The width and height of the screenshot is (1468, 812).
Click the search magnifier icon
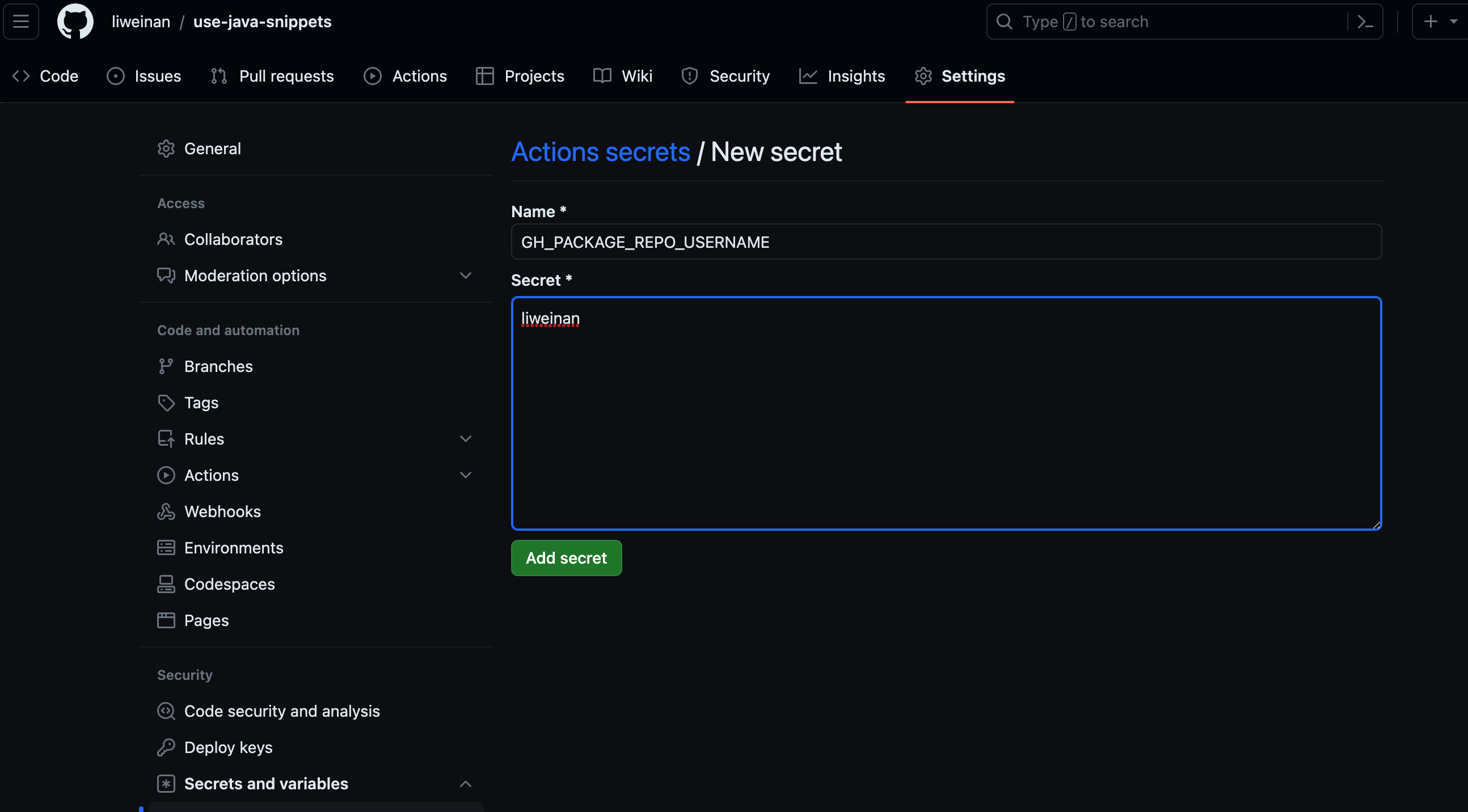(x=1004, y=22)
